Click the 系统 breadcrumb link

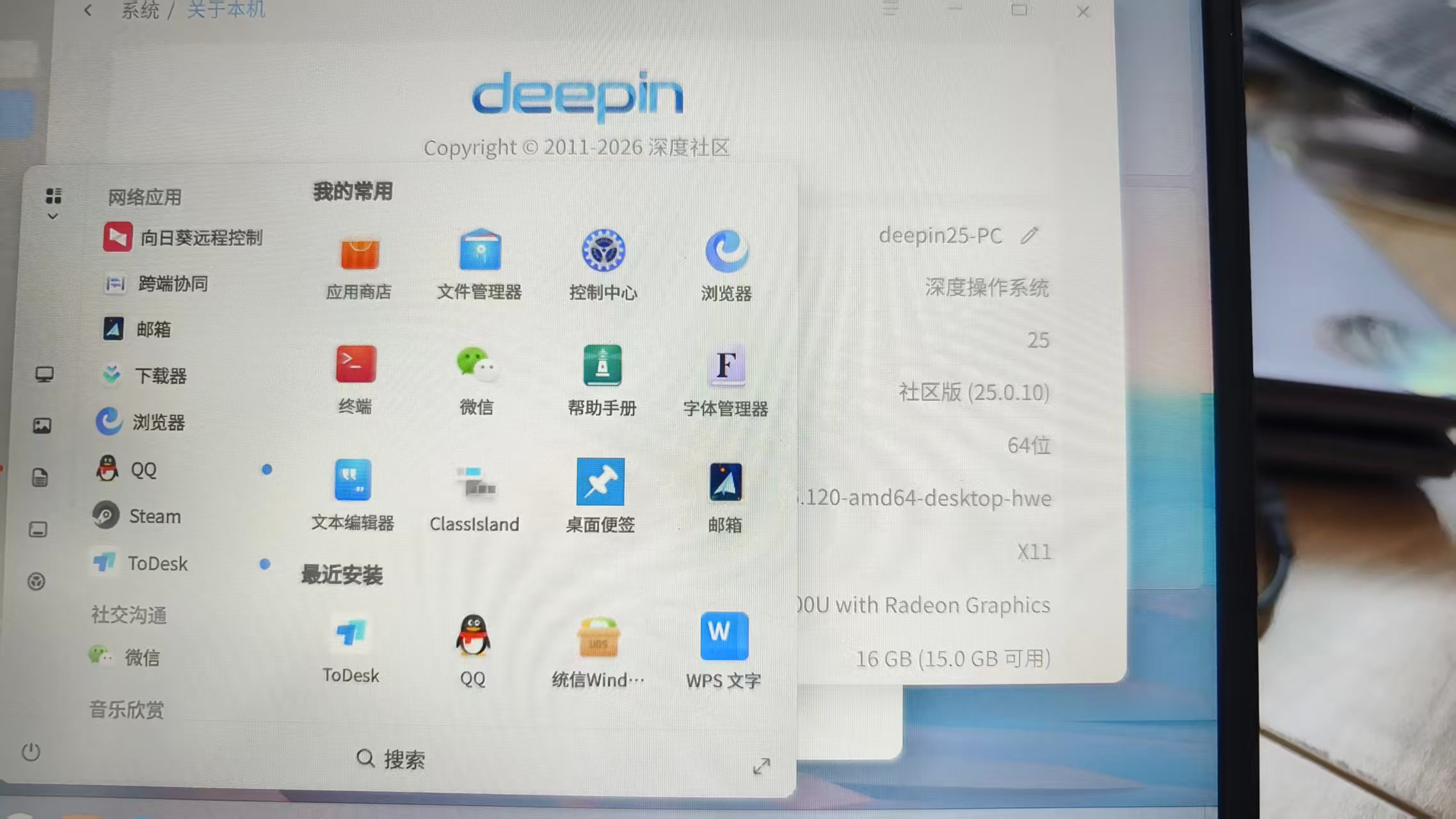(x=140, y=10)
